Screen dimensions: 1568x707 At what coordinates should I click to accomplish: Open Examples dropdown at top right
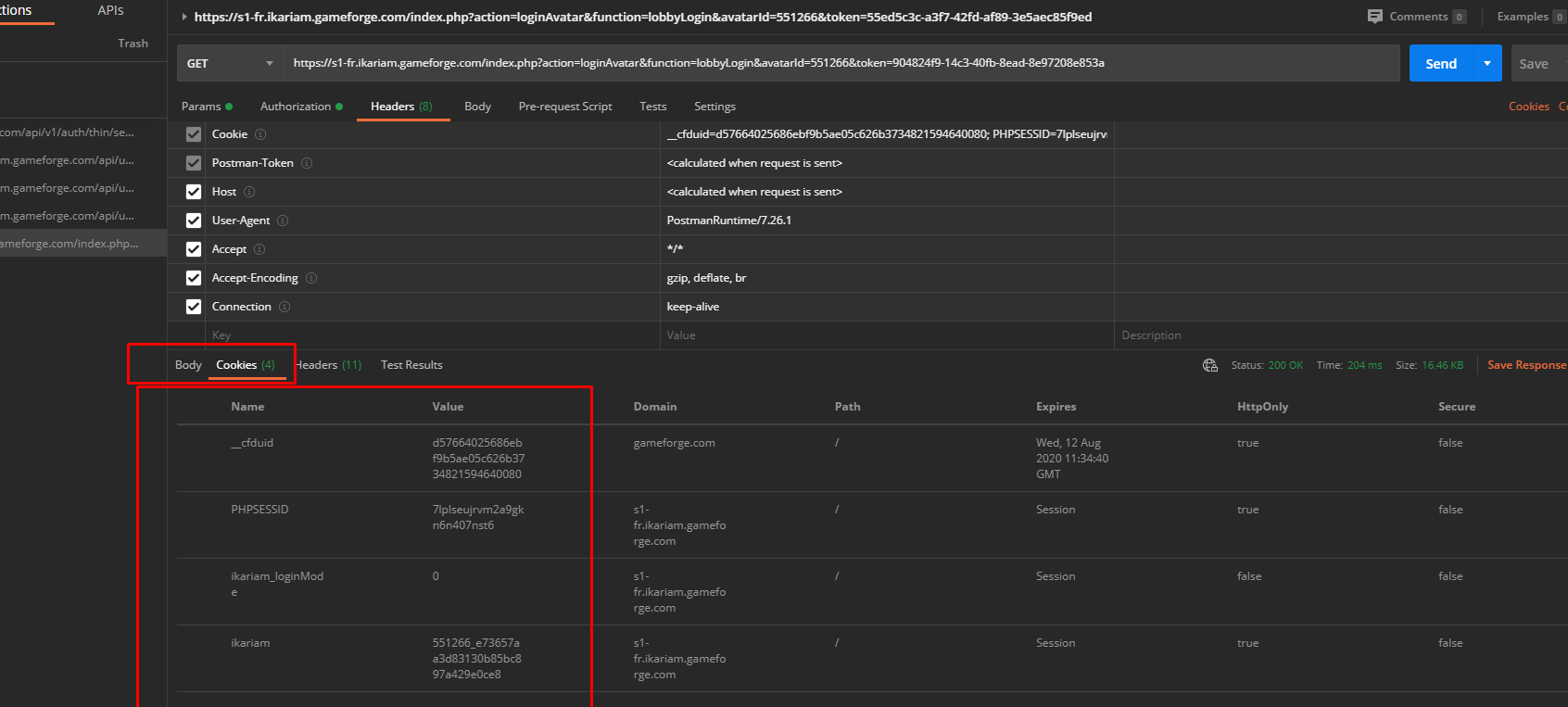click(1531, 17)
